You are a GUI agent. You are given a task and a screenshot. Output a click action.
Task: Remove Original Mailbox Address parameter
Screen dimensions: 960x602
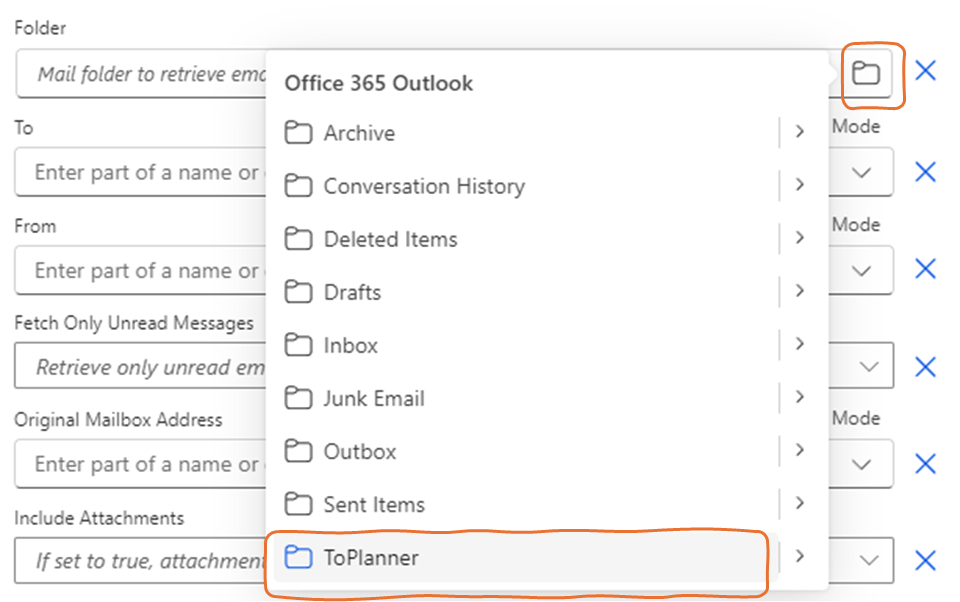(926, 464)
